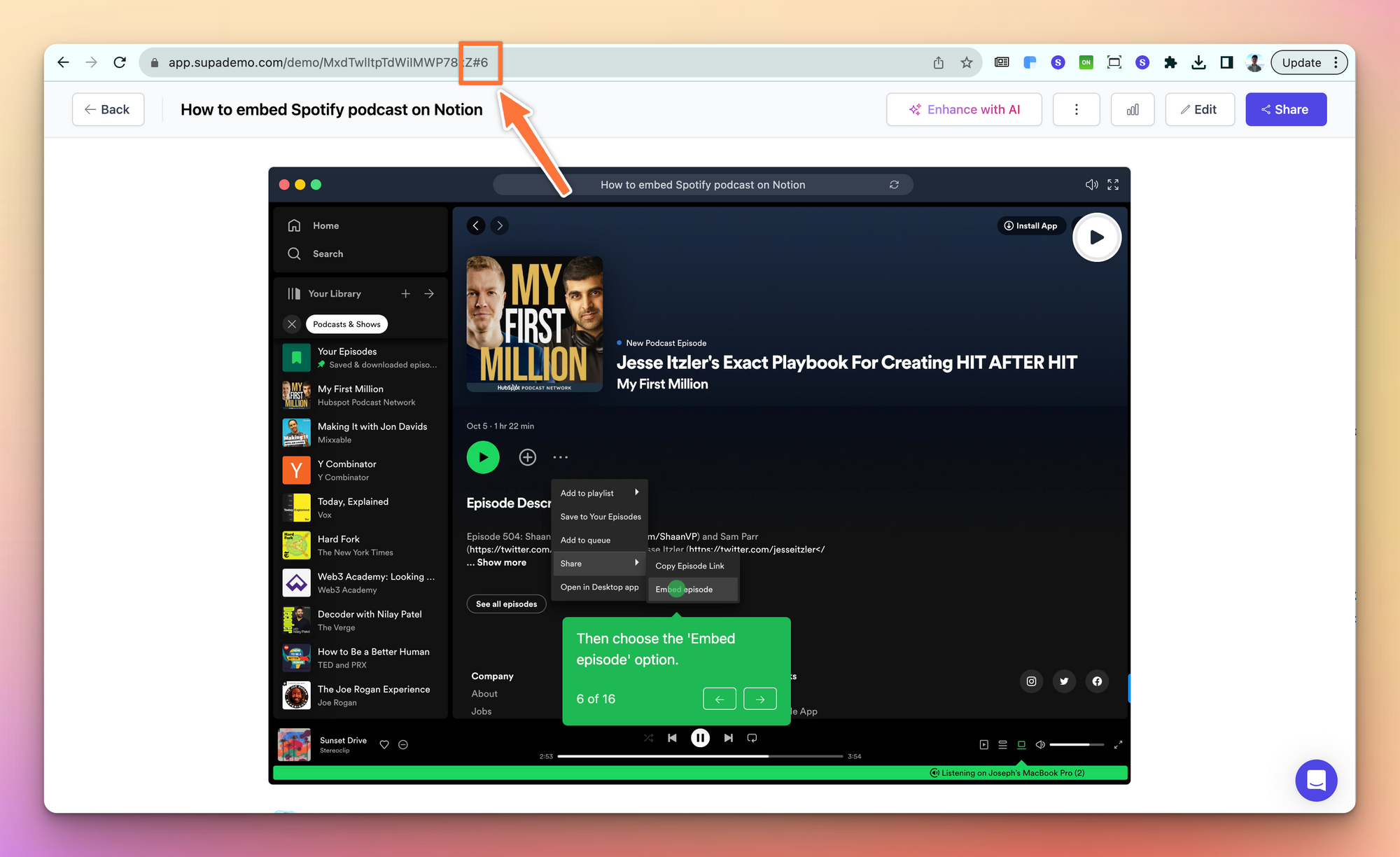
Task: Go to next tooltip step arrow
Action: [x=759, y=699]
